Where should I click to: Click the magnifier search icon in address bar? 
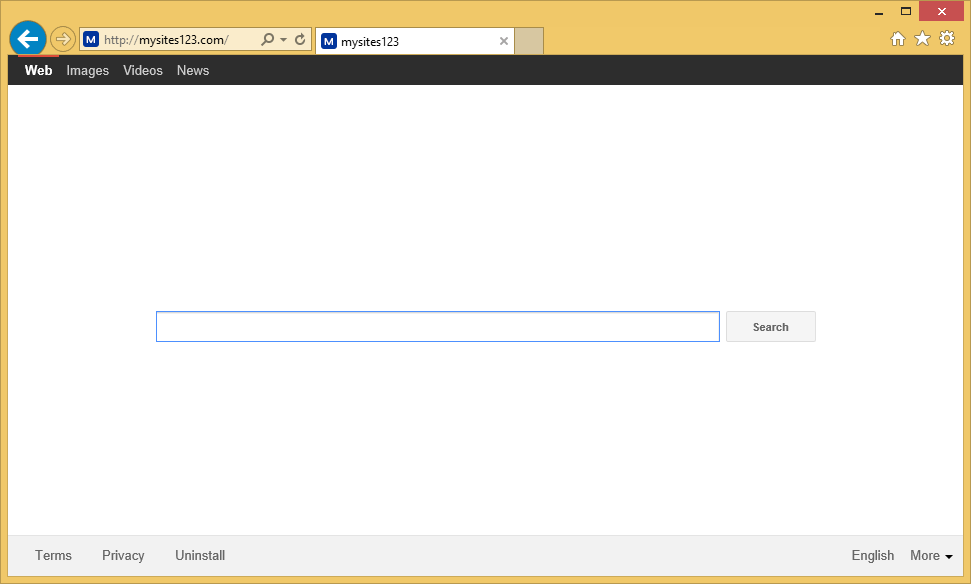point(267,40)
